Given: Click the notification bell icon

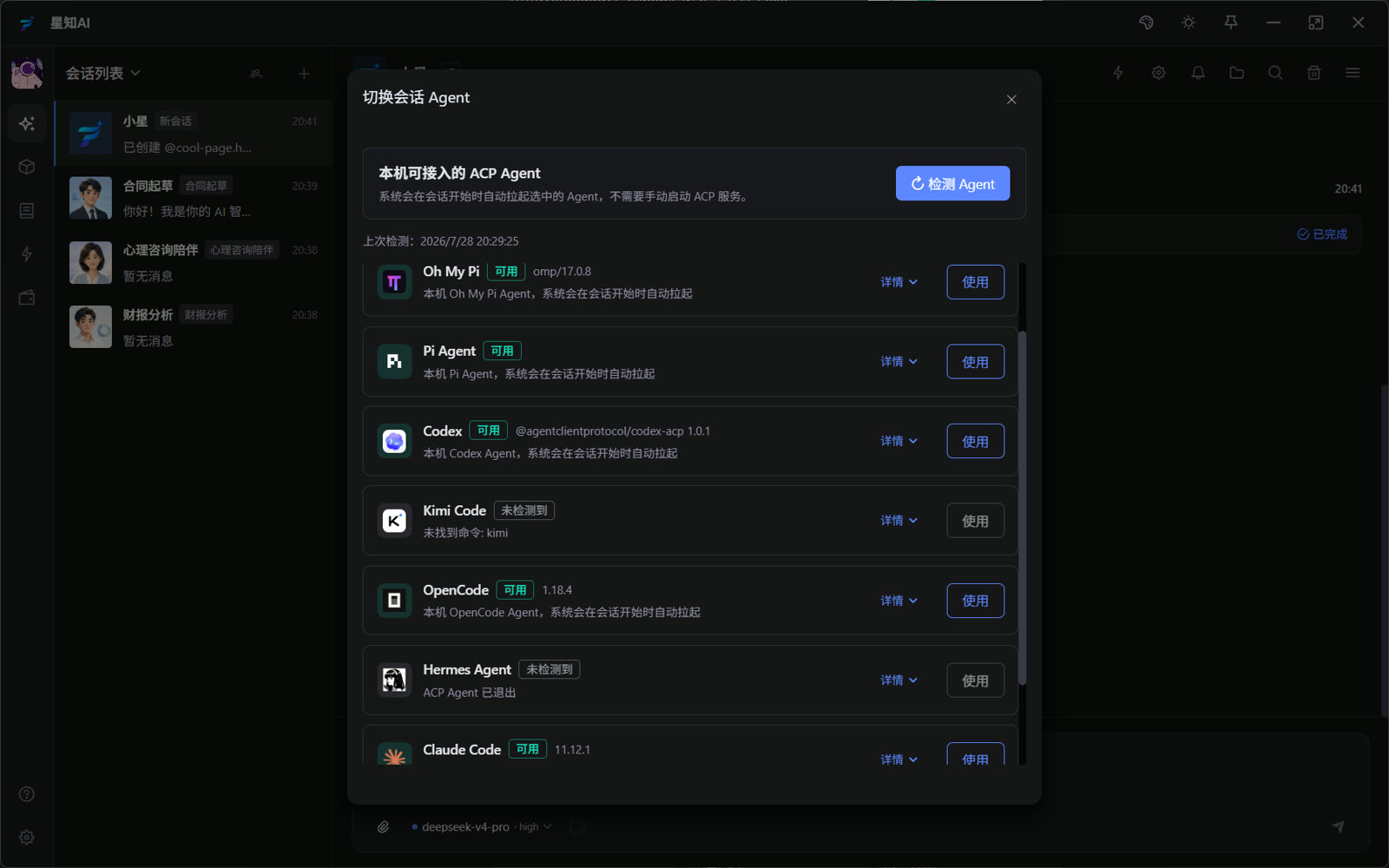Looking at the screenshot, I should 1198,73.
